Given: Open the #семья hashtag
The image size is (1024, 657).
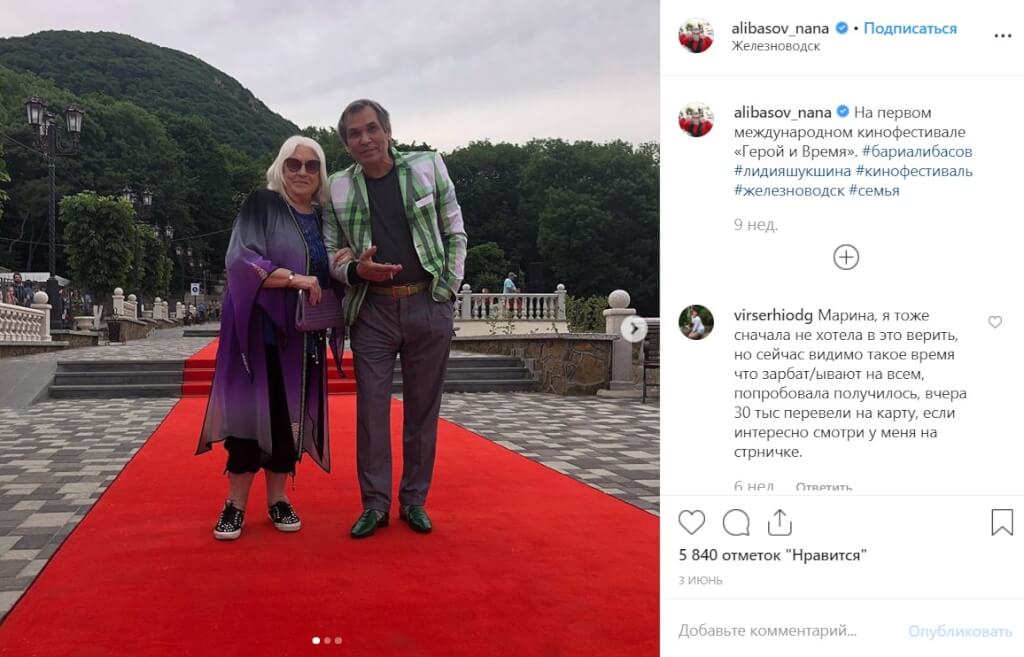Looking at the screenshot, I should (874, 191).
